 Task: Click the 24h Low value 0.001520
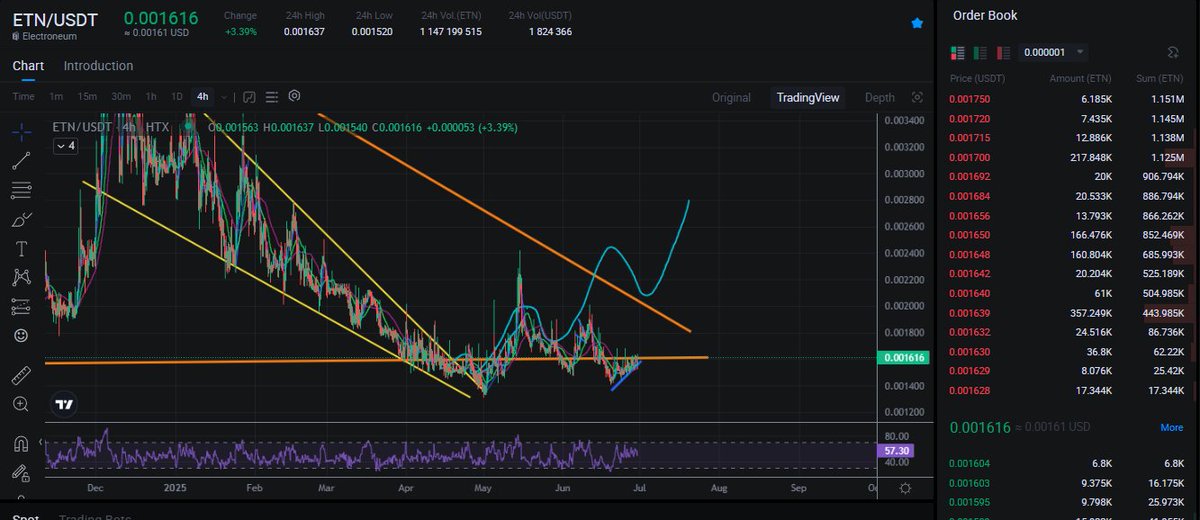tap(372, 32)
